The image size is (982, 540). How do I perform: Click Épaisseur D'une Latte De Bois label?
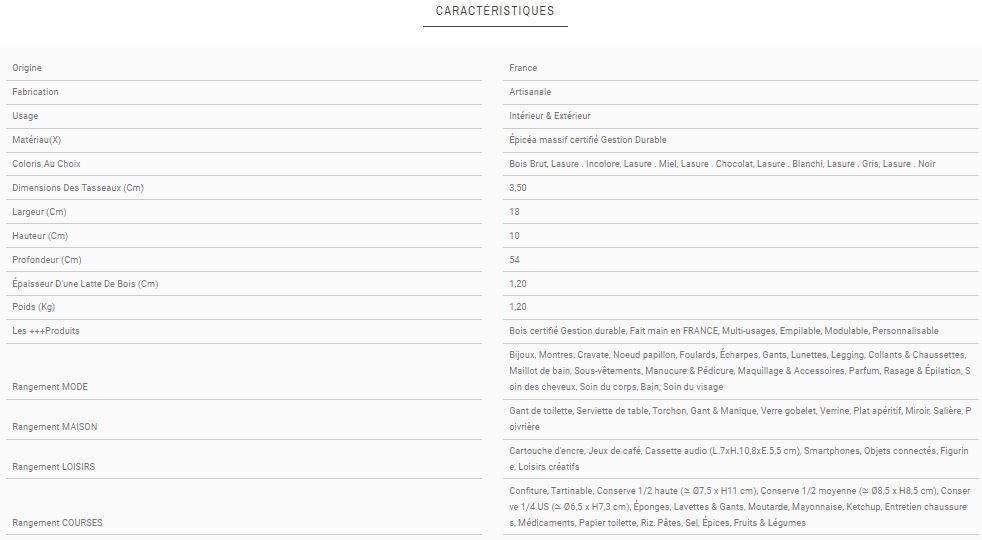[x=85, y=284]
